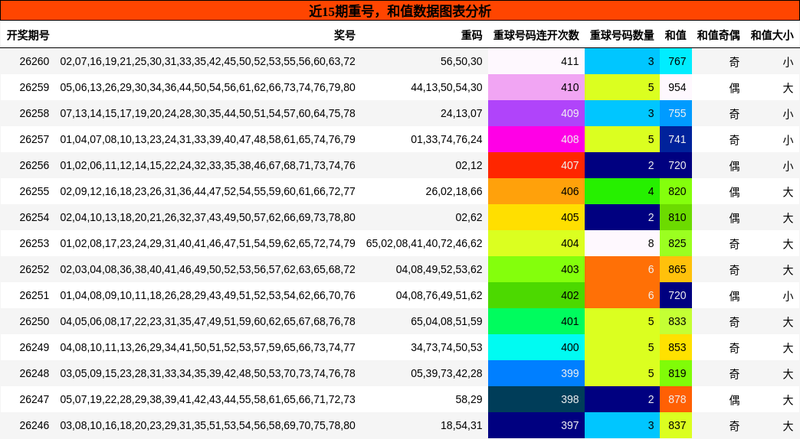Select the magenta 408 cell
The height and width of the screenshot is (439, 800).
(x=536, y=139)
